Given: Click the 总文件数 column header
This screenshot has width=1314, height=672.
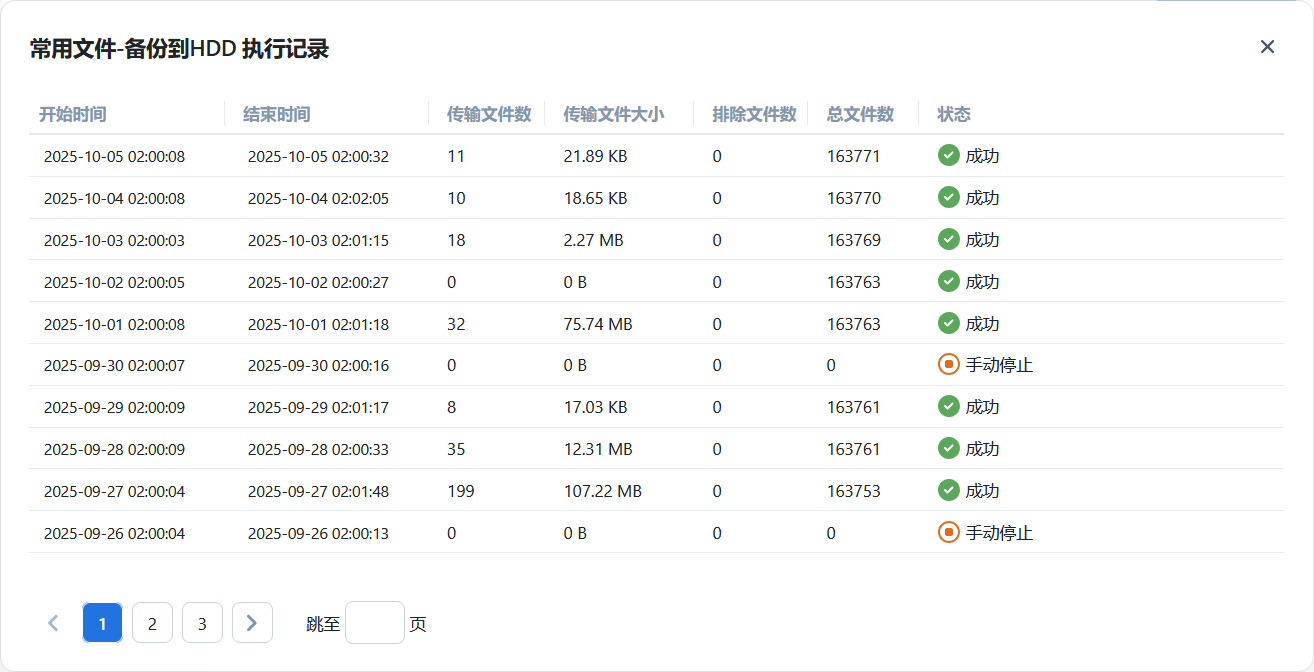Looking at the screenshot, I should 860,114.
